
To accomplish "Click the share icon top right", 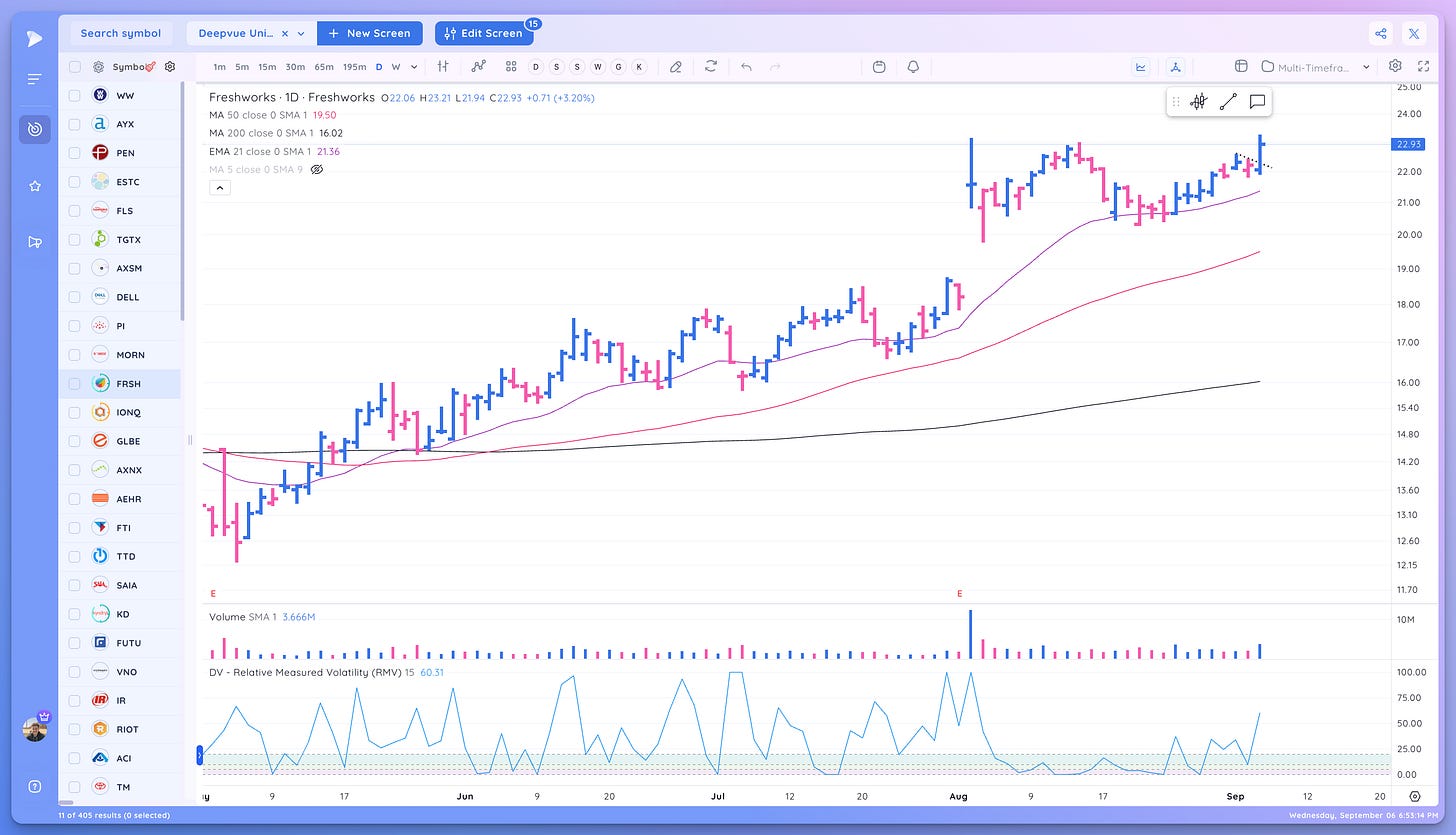I will point(1381,33).
